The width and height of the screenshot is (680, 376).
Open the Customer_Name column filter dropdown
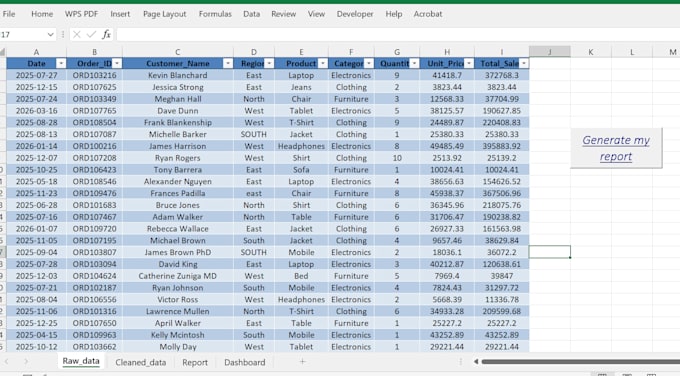(228, 63)
